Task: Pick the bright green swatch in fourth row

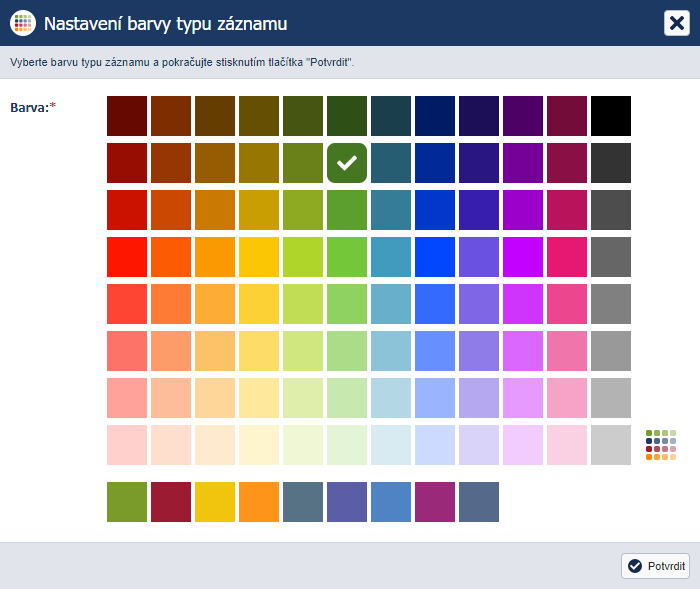Action: [347, 257]
